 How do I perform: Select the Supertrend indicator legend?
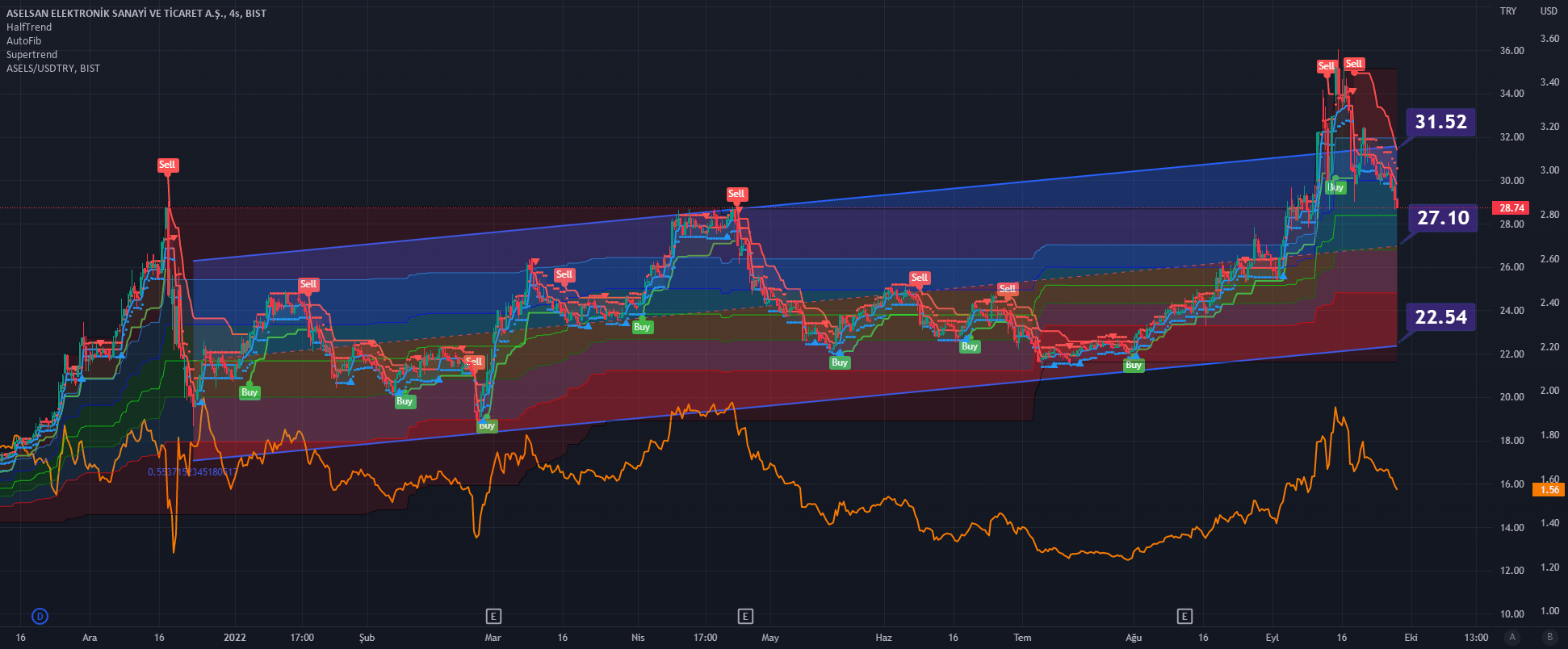32,55
